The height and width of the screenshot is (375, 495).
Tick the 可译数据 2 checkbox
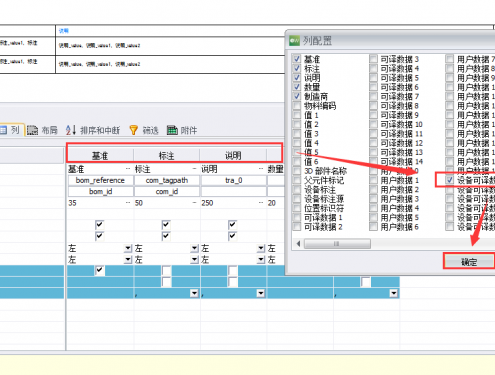[x=297, y=227]
